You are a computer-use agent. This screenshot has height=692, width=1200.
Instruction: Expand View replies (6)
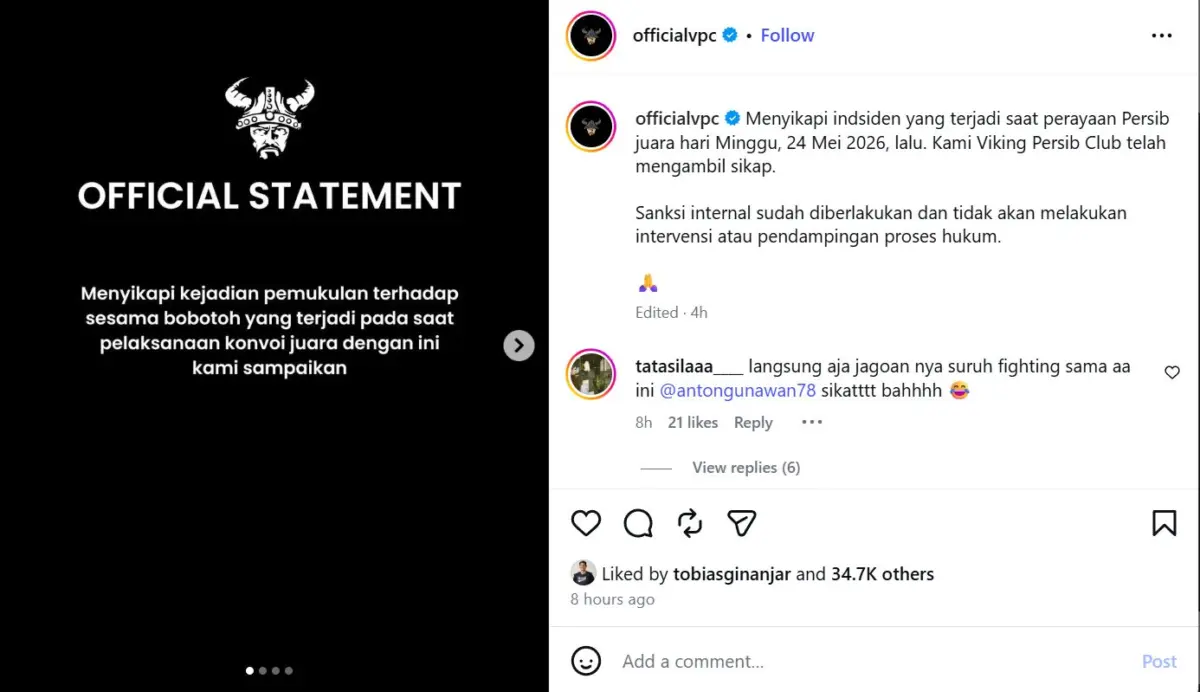click(x=746, y=467)
